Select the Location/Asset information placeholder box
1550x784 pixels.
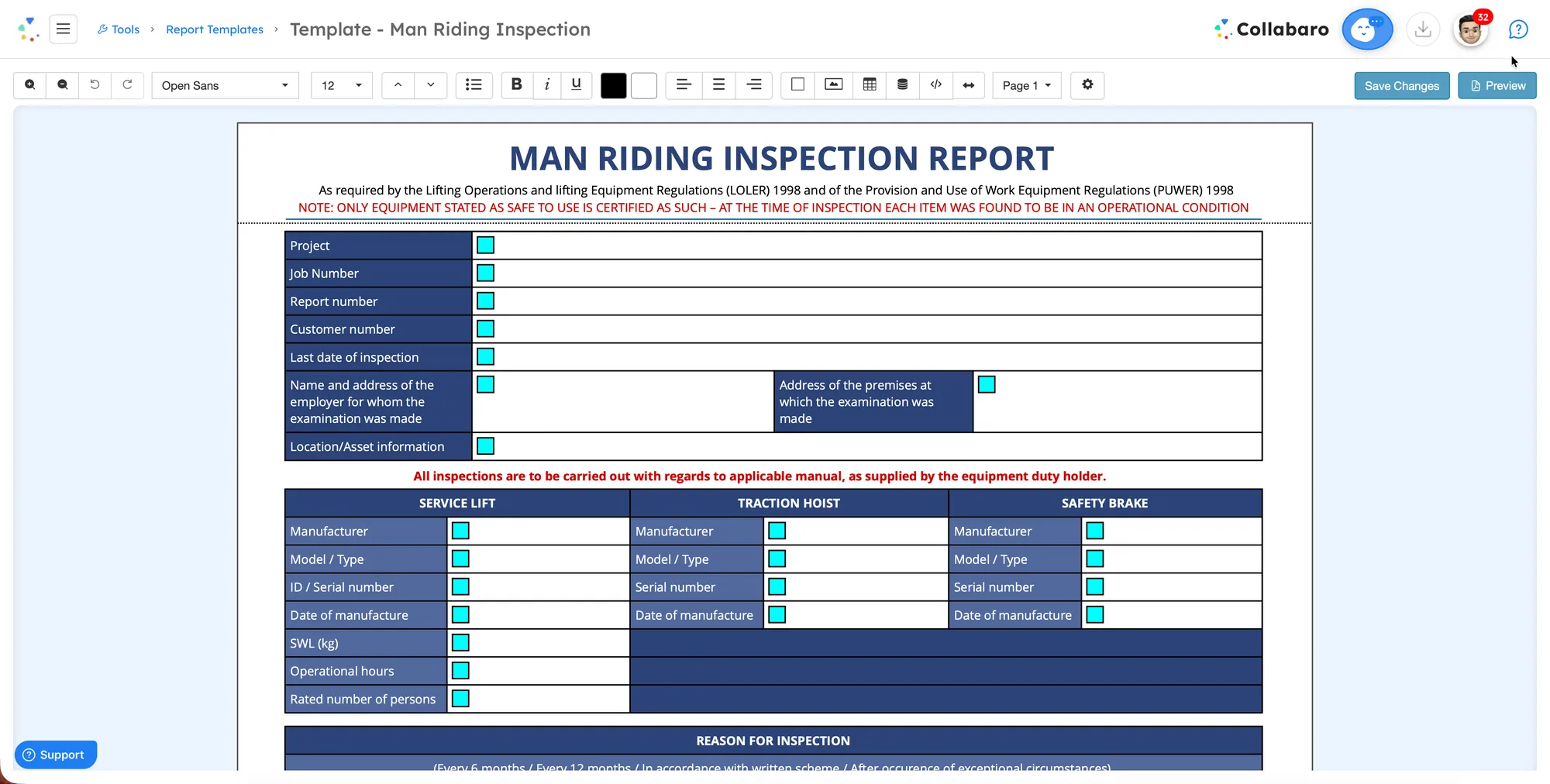(x=485, y=446)
